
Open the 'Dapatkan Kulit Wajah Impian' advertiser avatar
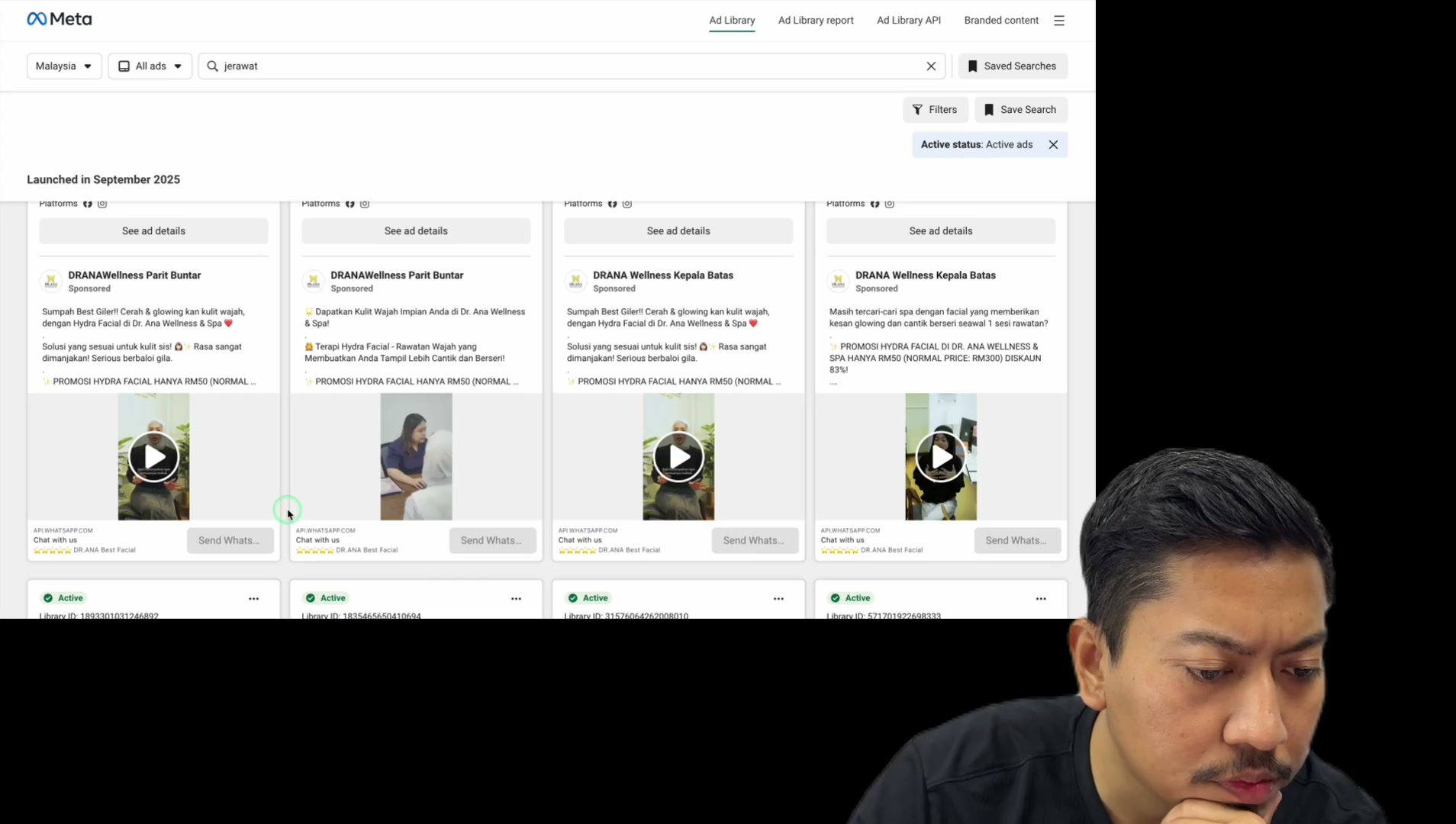313,281
